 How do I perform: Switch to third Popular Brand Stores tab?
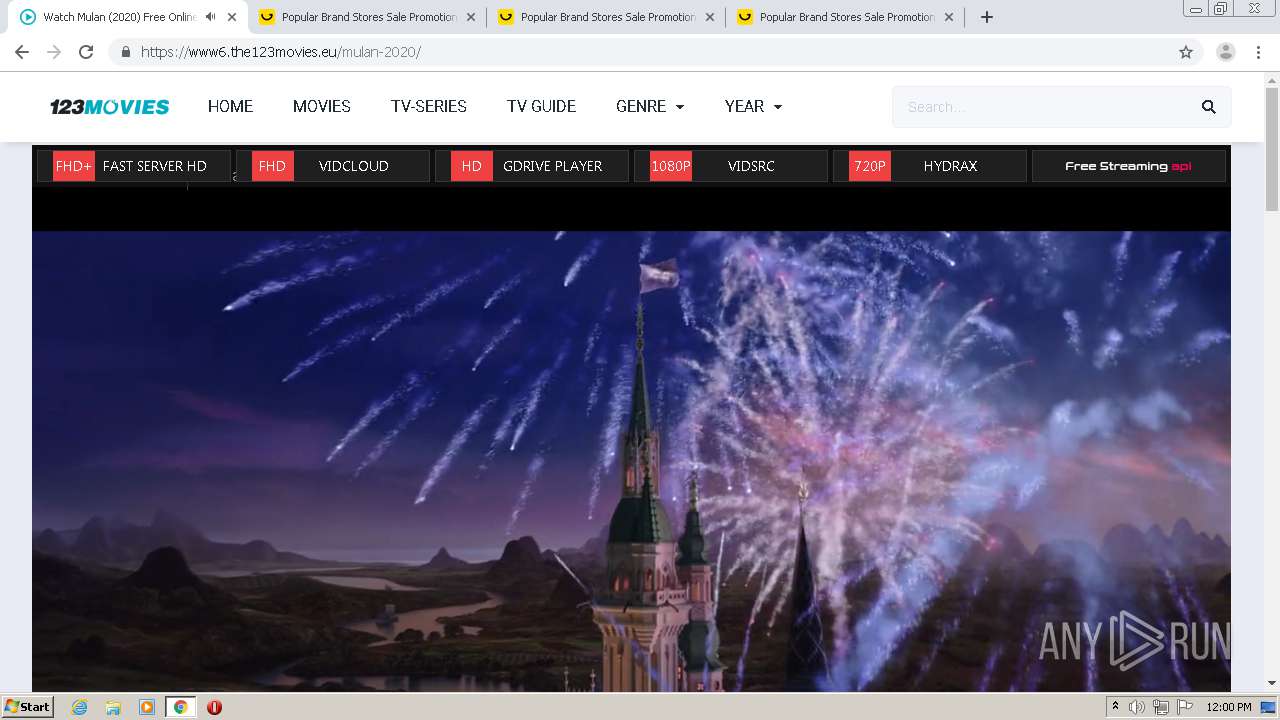pos(845,17)
